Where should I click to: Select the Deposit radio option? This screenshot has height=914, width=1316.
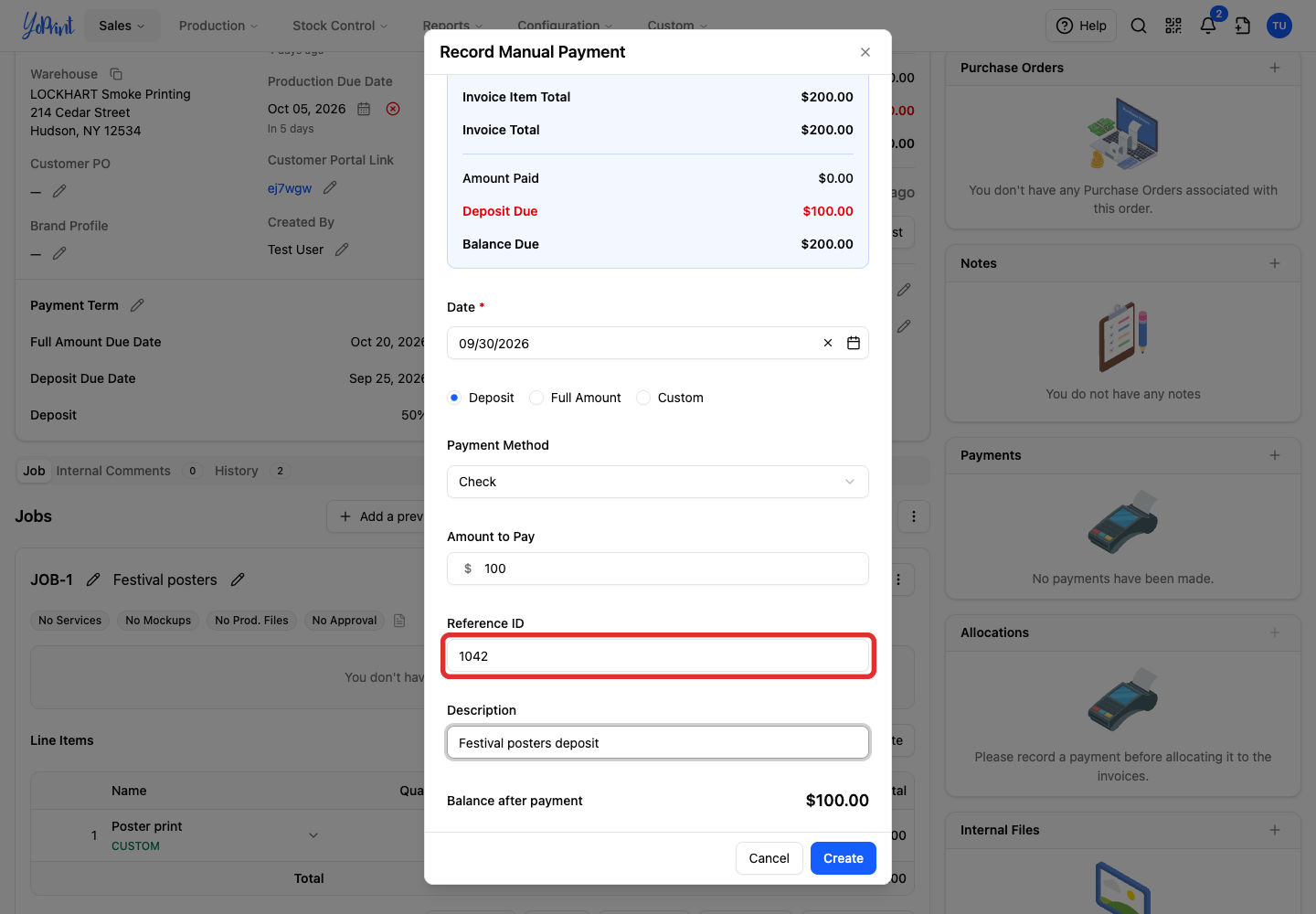click(x=454, y=398)
